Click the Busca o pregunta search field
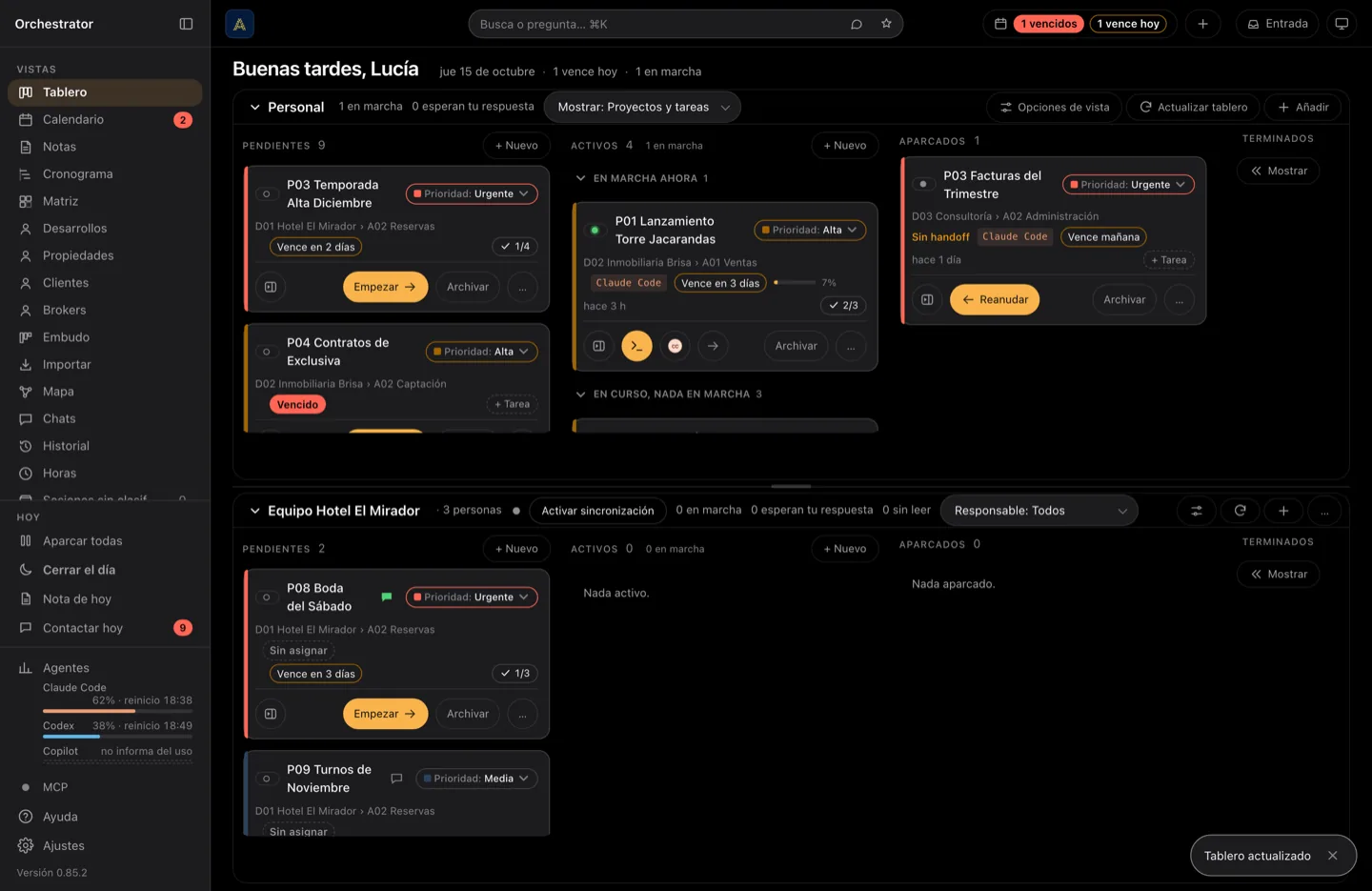This screenshot has width=1372, height=891. (657, 24)
